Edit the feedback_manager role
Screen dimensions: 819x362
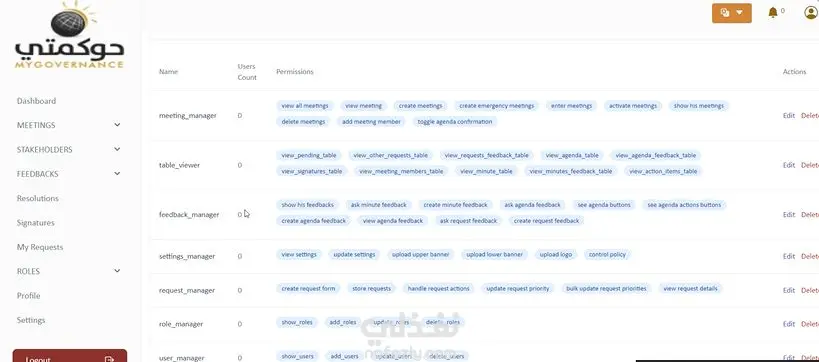[788, 215]
